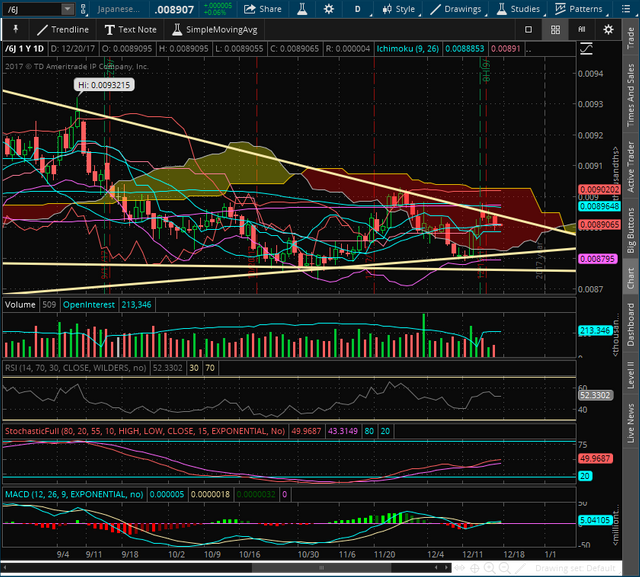Screen dimensions: 640x577
Task: Open the Studies menu
Action: (519, 9)
